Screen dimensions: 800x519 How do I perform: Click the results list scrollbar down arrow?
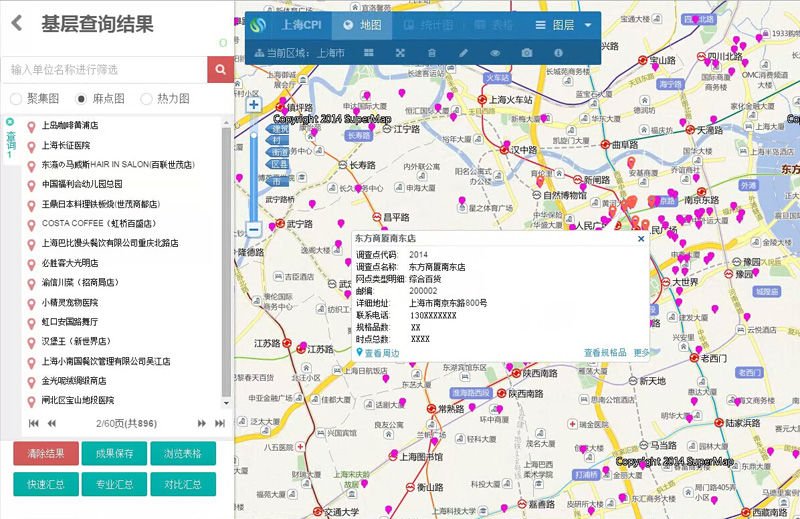tap(227, 403)
